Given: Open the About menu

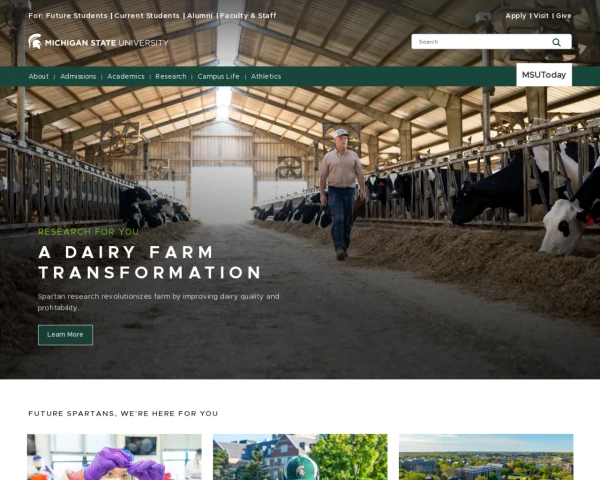Looking at the screenshot, I should 39,77.
